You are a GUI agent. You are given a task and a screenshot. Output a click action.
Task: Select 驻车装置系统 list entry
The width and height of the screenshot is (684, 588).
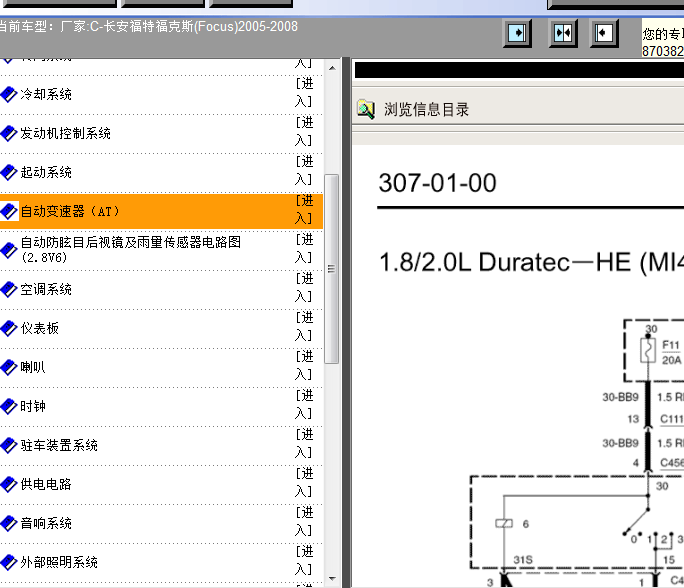(x=59, y=445)
